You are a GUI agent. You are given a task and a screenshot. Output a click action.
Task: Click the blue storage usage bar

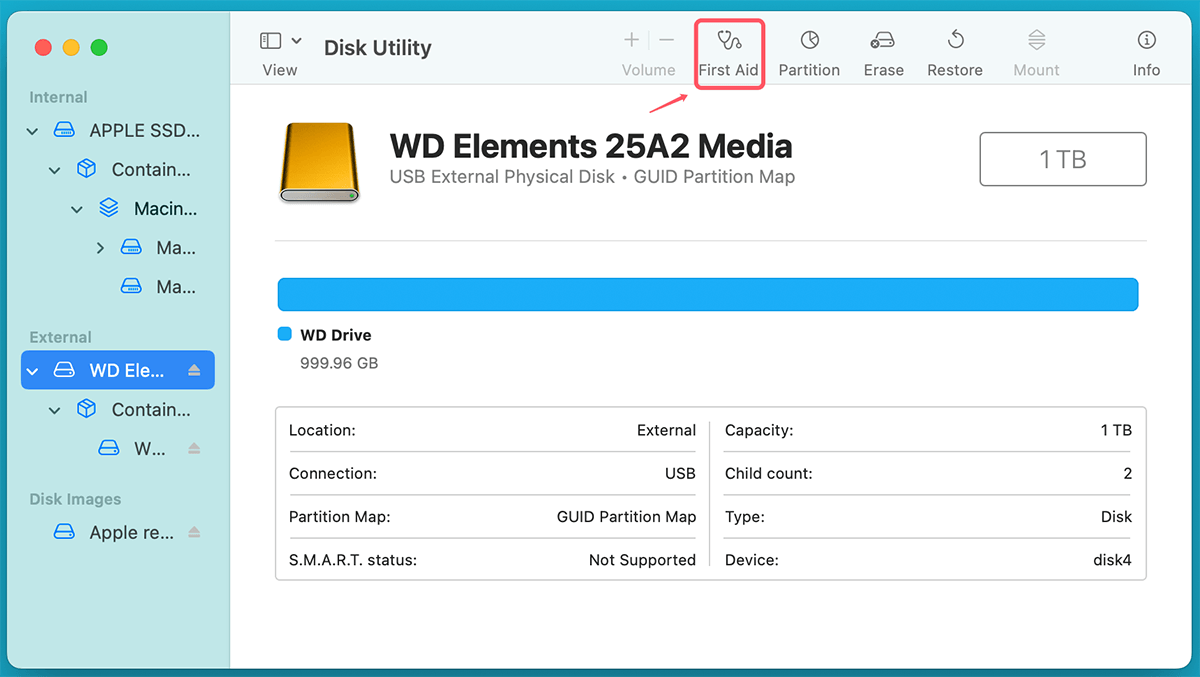[x=708, y=294]
